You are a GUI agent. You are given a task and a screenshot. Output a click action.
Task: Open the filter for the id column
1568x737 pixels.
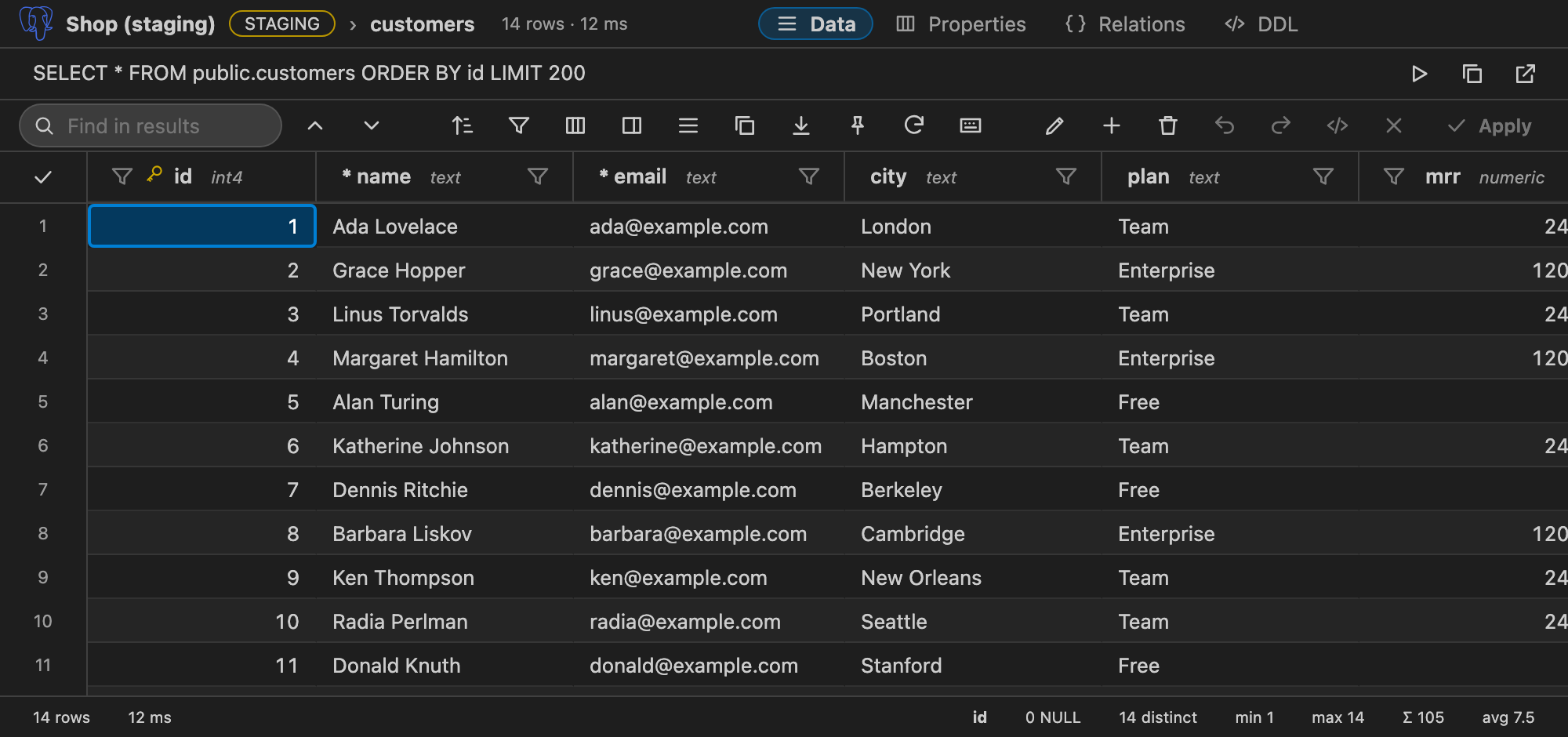[122, 176]
